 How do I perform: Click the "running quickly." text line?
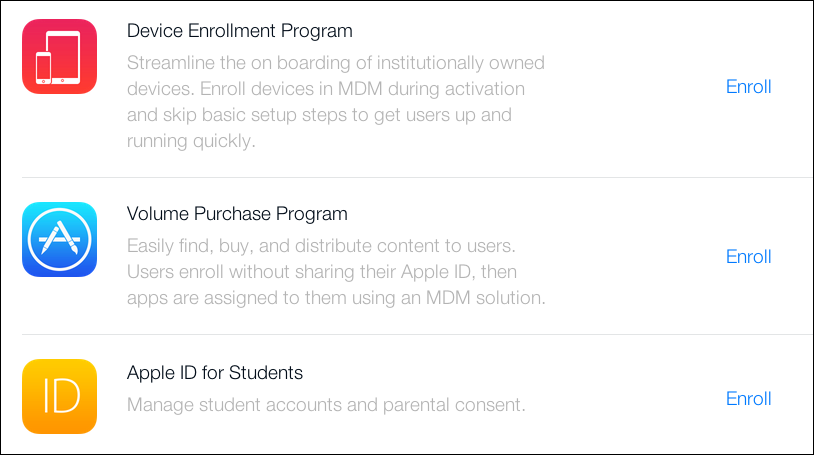[x=191, y=140]
